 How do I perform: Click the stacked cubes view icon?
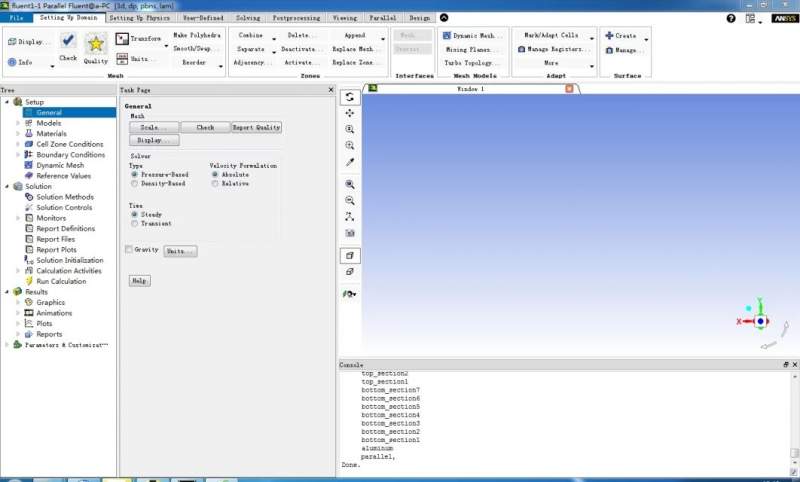point(349,272)
